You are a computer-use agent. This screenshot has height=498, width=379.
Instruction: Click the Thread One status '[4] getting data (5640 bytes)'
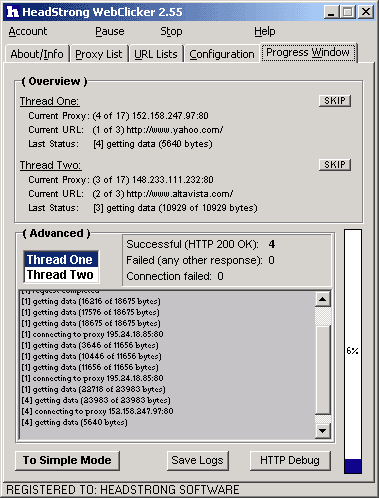(x=153, y=144)
